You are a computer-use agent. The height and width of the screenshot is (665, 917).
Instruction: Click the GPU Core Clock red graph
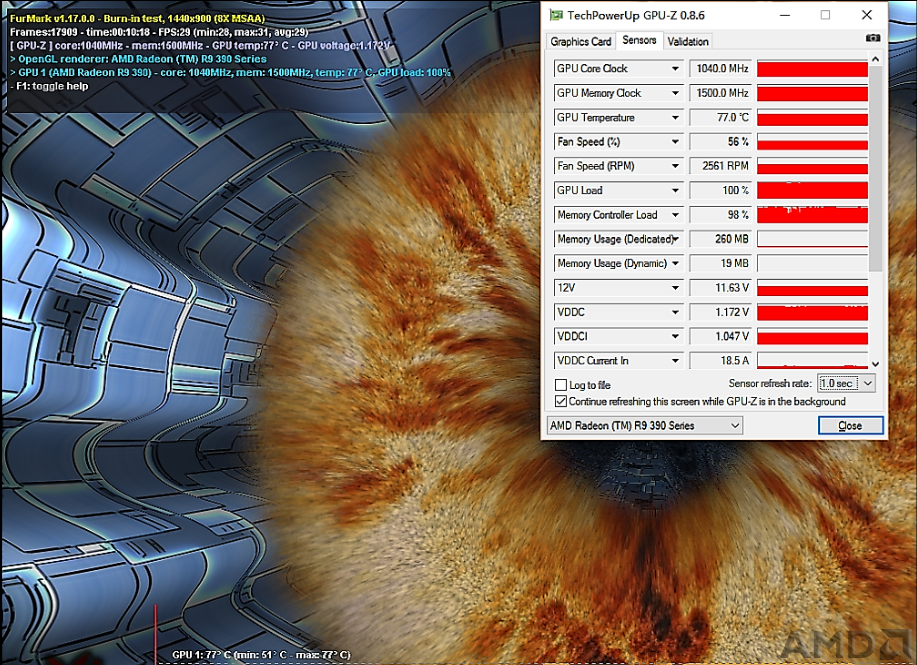coord(812,68)
